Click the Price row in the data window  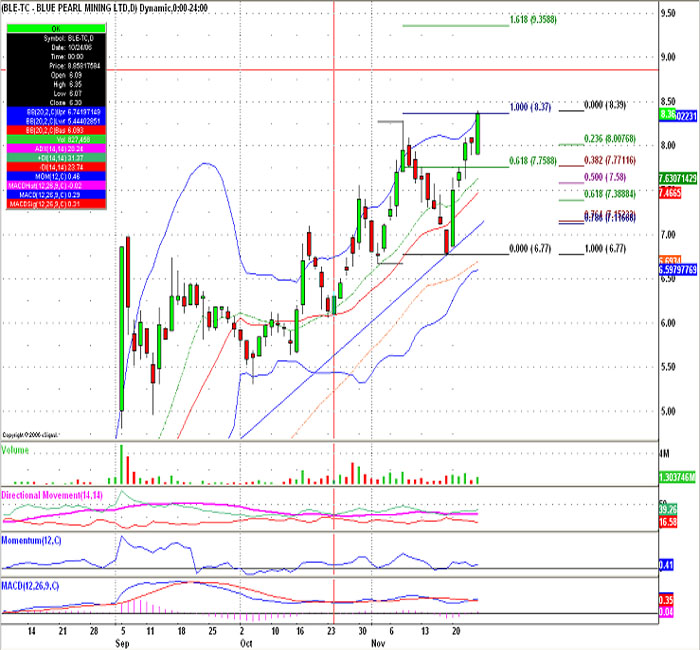coord(56,66)
